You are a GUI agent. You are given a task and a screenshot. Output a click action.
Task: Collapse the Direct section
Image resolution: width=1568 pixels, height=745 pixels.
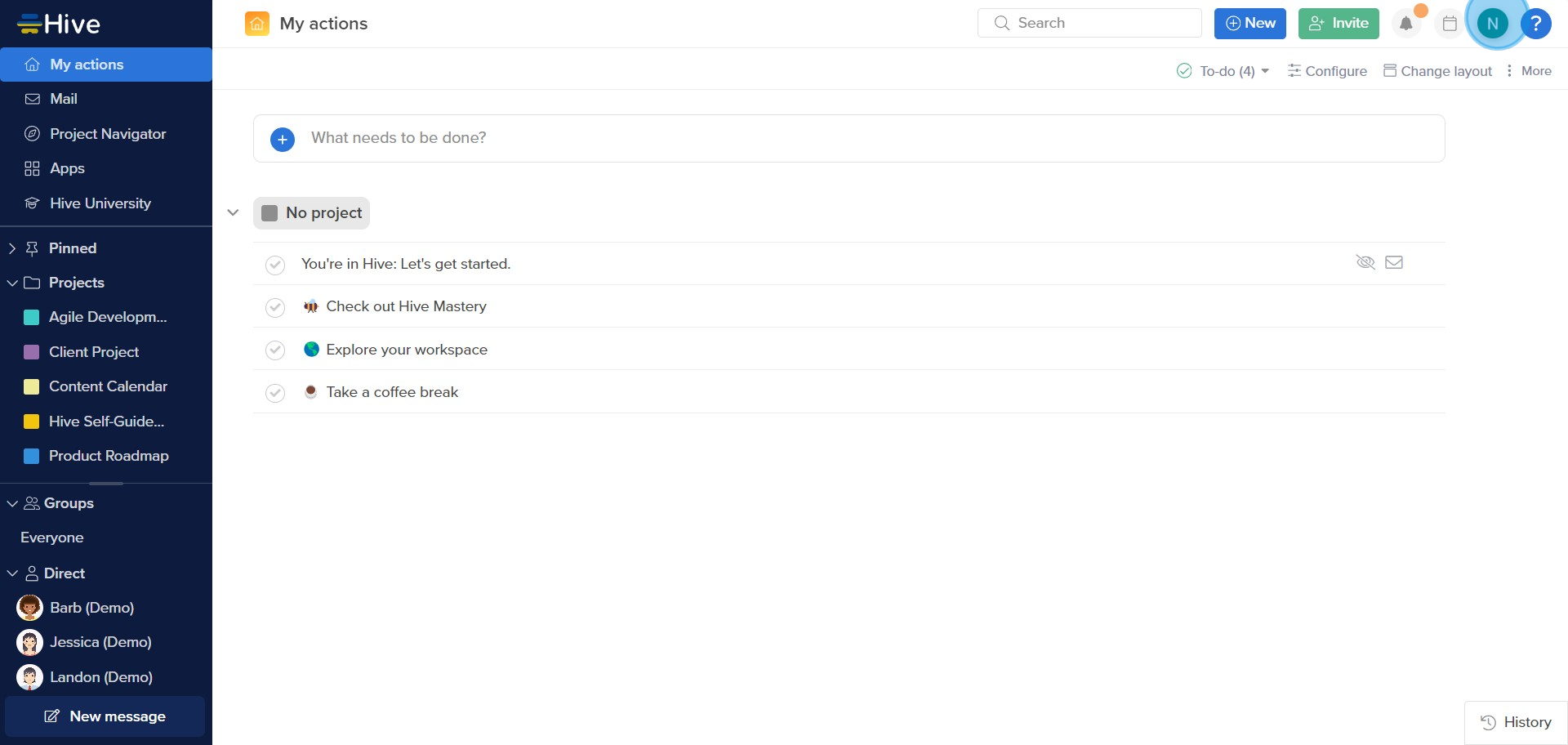(x=12, y=573)
